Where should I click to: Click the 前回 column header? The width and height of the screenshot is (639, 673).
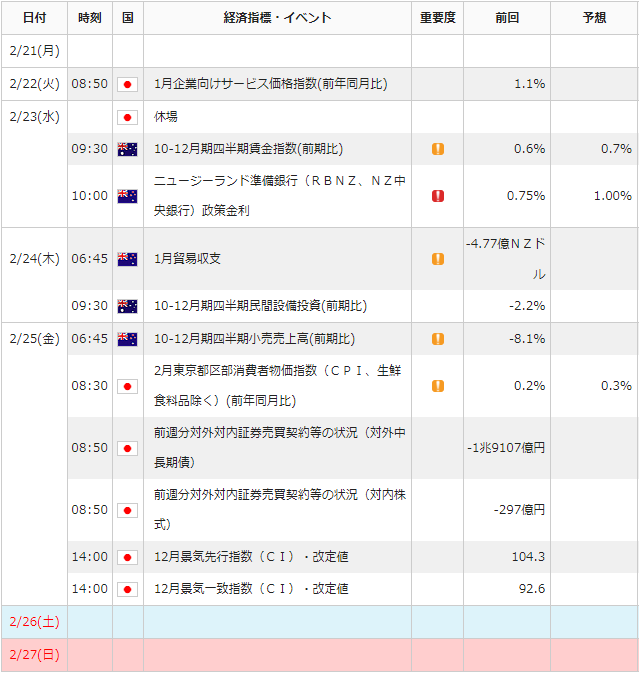pyautogui.click(x=507, y=18)
